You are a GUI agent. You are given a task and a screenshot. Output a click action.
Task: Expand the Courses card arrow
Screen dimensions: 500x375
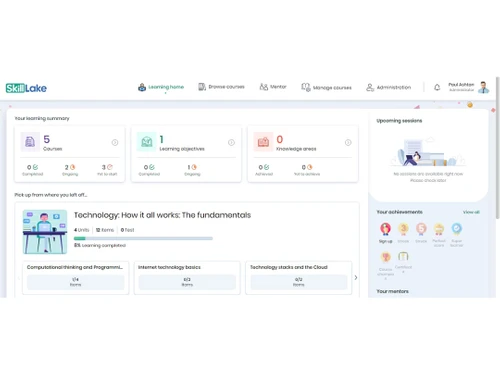[115, 143]
